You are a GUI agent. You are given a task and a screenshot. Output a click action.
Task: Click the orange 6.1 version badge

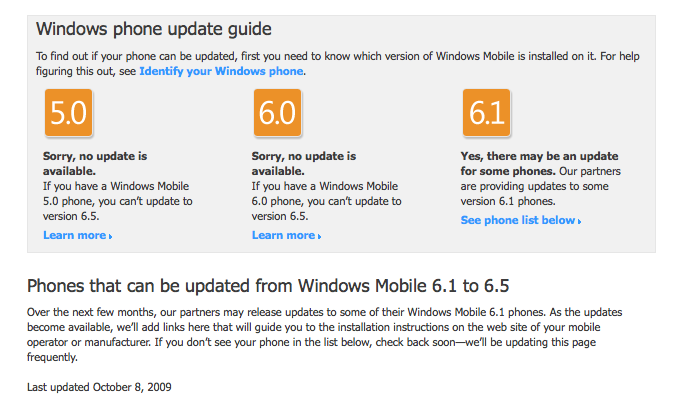pyautogui.click(x=486, y=112)
